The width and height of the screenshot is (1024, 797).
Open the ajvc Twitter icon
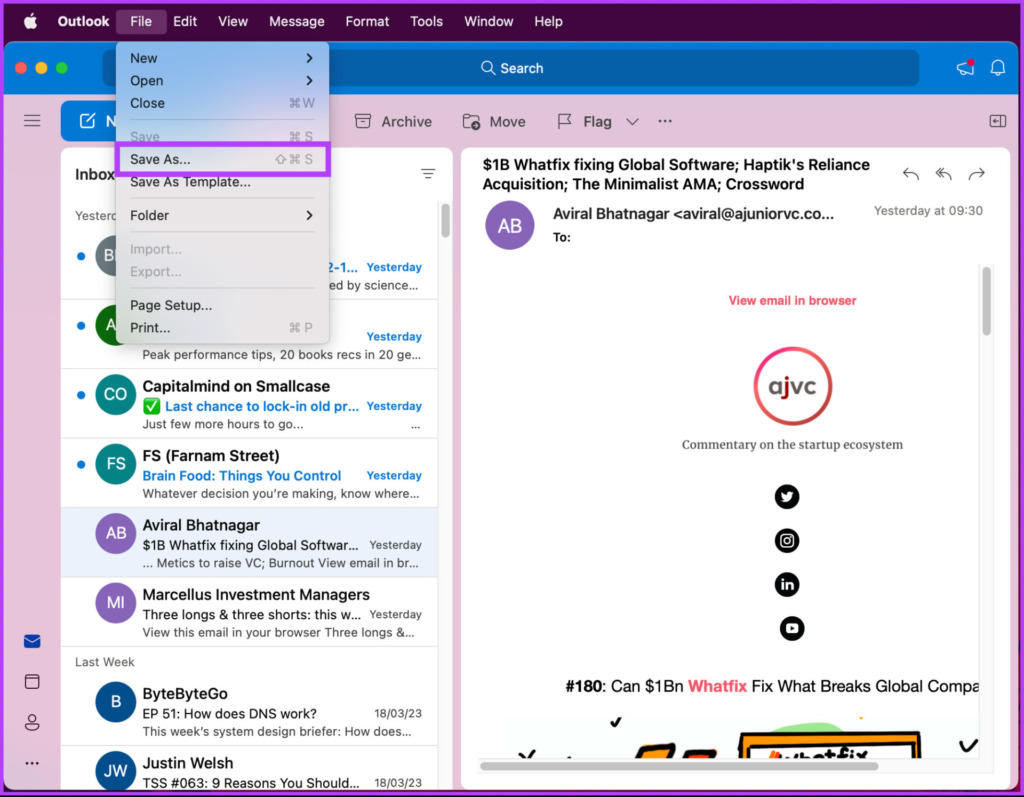click(x=786, y=497)
